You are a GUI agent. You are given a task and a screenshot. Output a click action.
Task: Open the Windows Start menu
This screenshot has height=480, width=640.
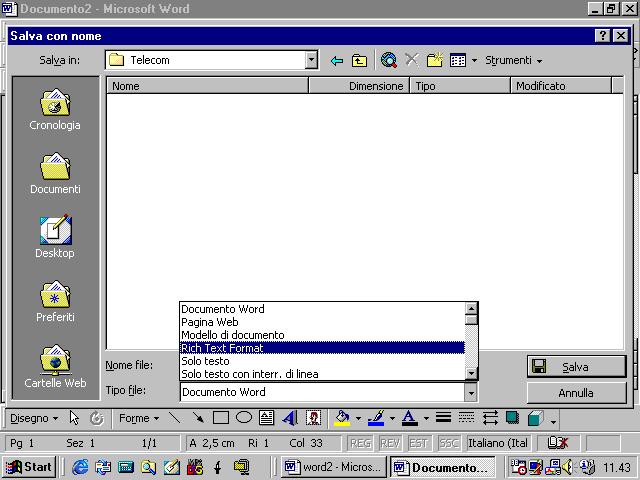(x=29, y=467)
